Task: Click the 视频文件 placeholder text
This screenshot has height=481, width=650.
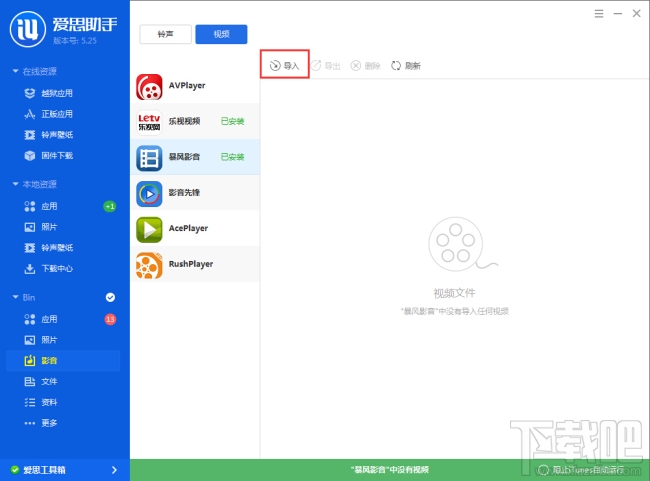Action: tap(454, 293)
